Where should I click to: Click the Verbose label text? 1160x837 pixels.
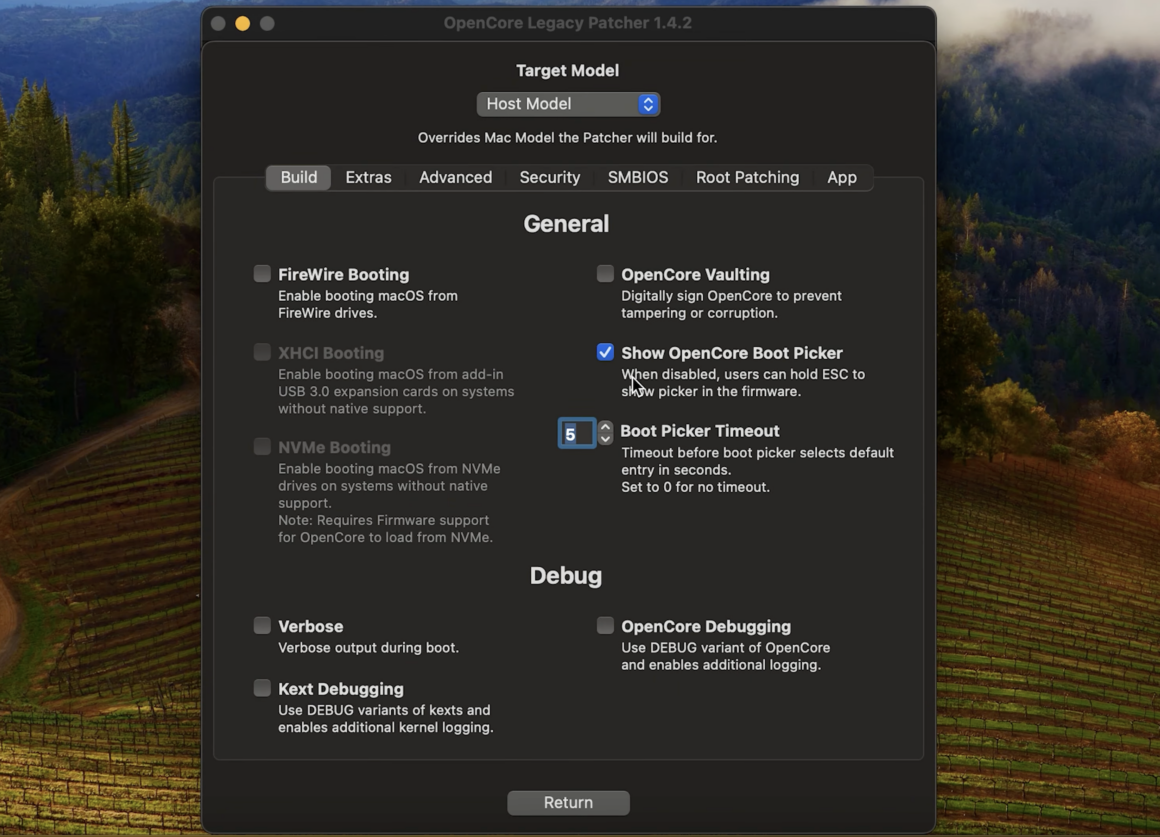311,626
